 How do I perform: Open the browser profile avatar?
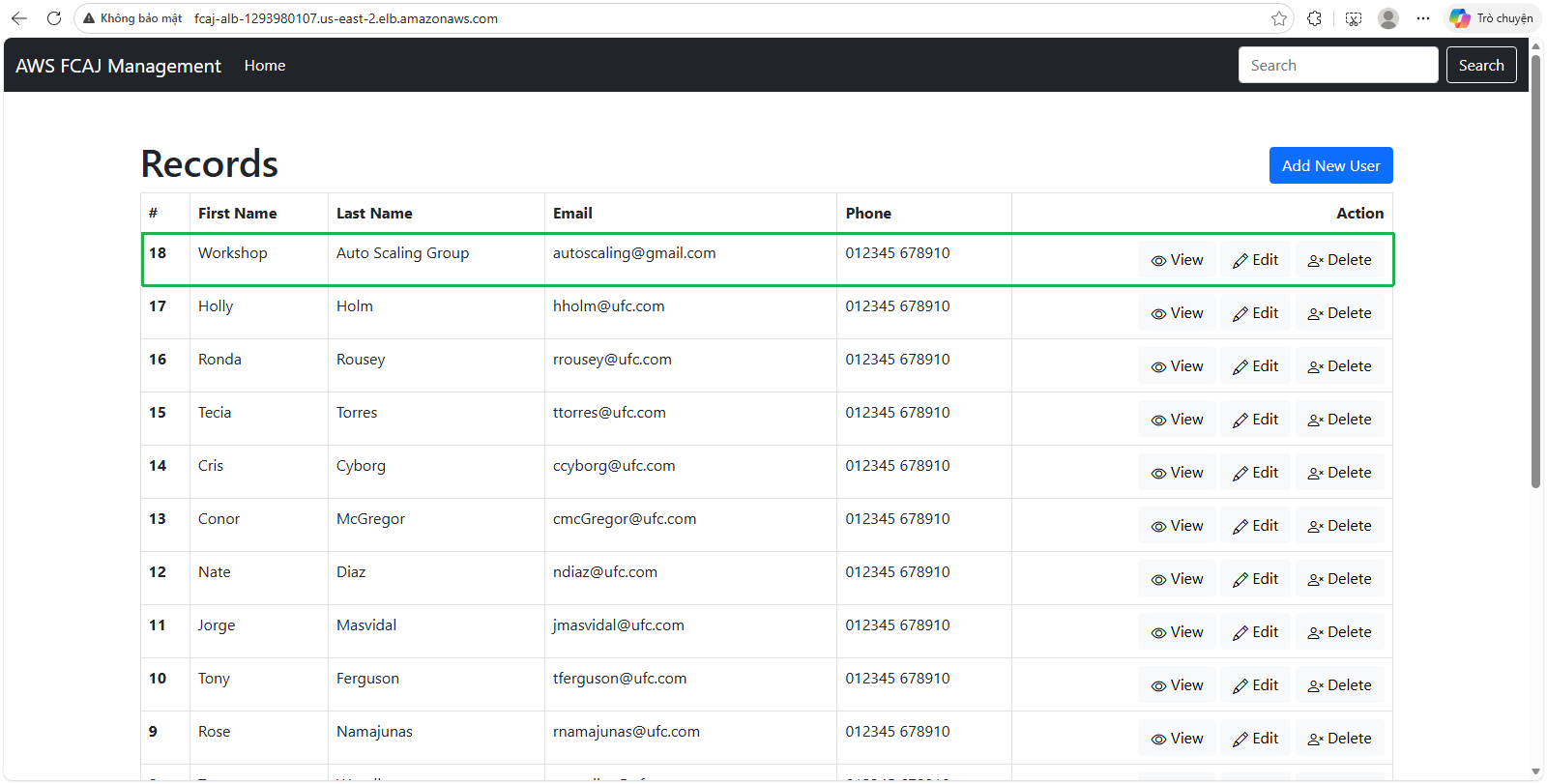[x=1388, y=18]
